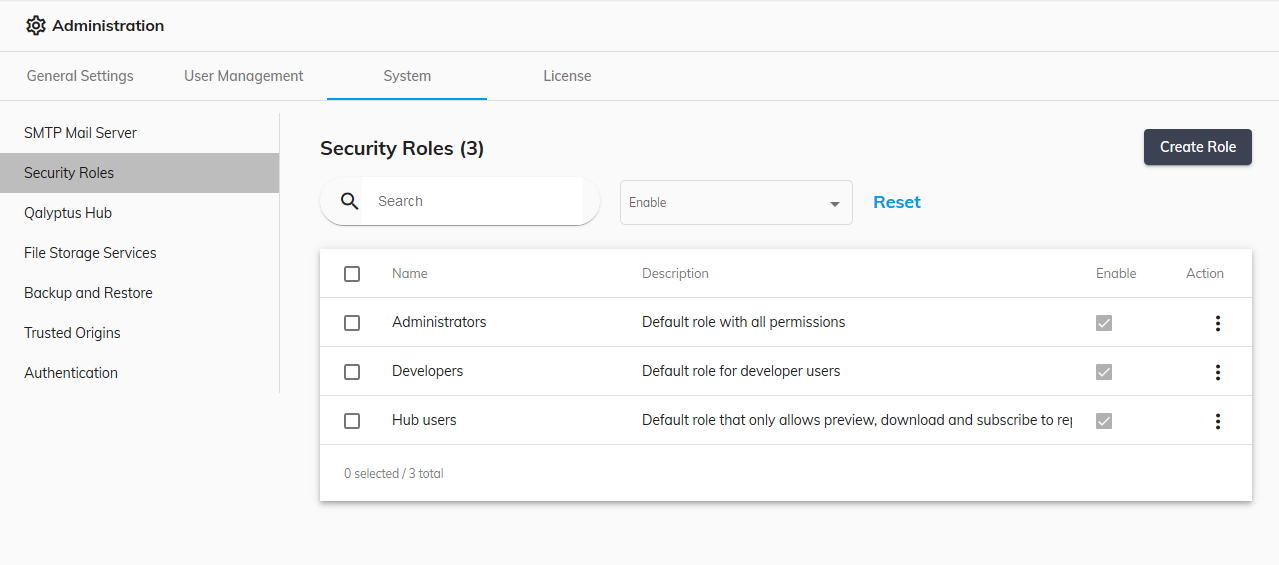Click the '0 selected / 3 total' footer text

[394, 474]
